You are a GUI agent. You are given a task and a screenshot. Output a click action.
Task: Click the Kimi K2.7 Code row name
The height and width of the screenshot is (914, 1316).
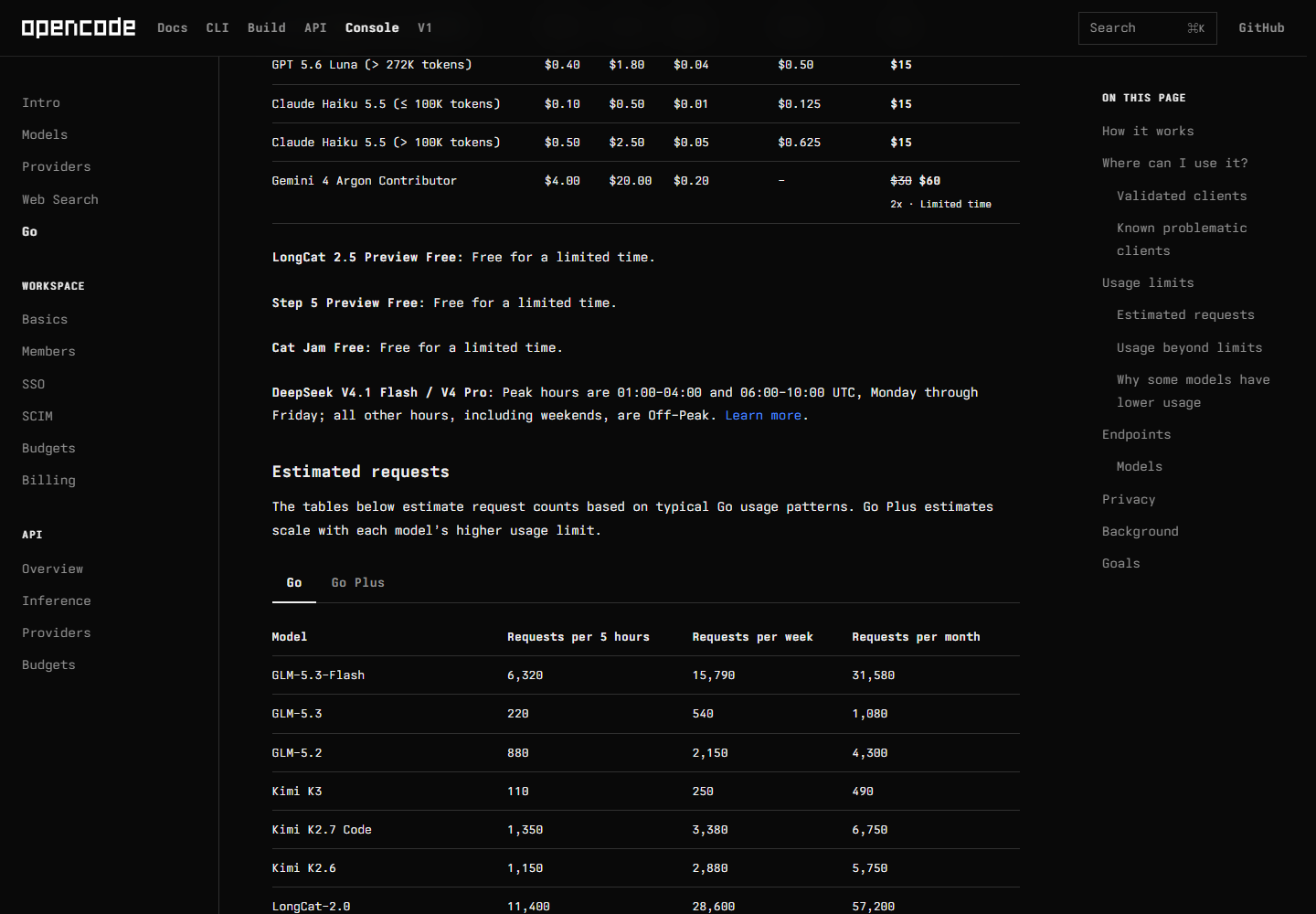click(322, 829)
